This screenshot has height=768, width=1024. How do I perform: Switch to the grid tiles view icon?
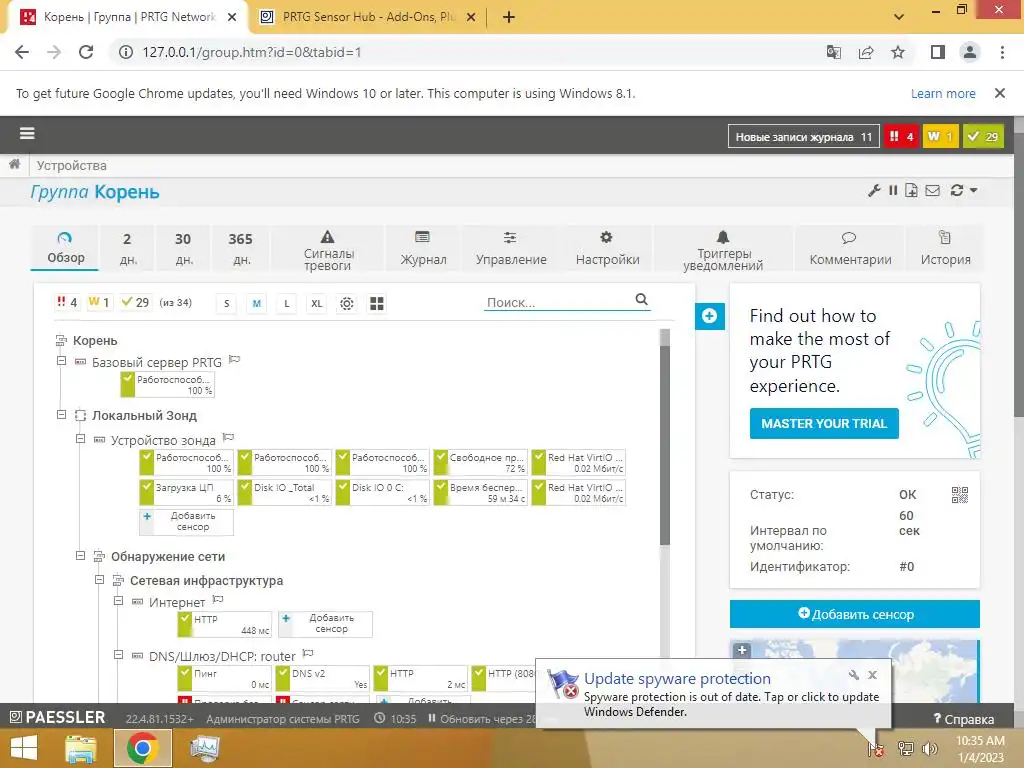click(377, 304)
